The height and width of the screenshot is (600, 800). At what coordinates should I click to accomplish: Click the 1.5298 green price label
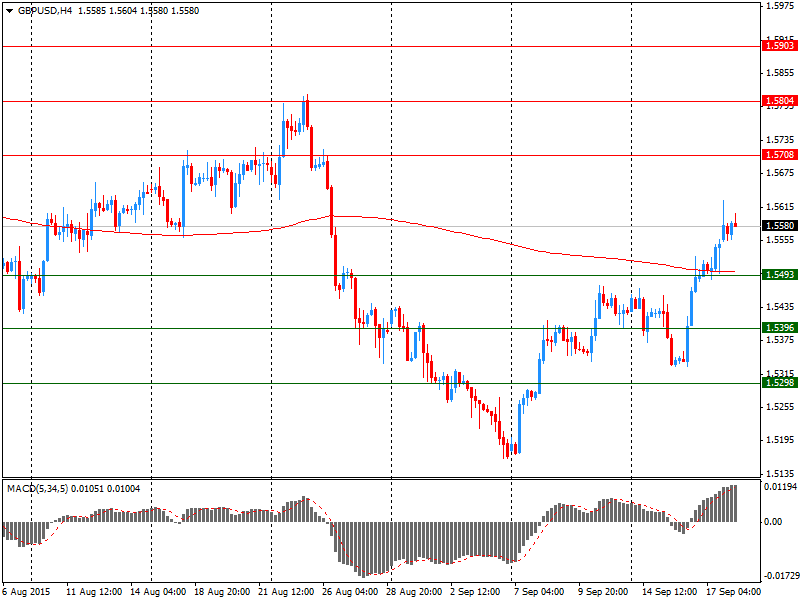click(780, 383)
